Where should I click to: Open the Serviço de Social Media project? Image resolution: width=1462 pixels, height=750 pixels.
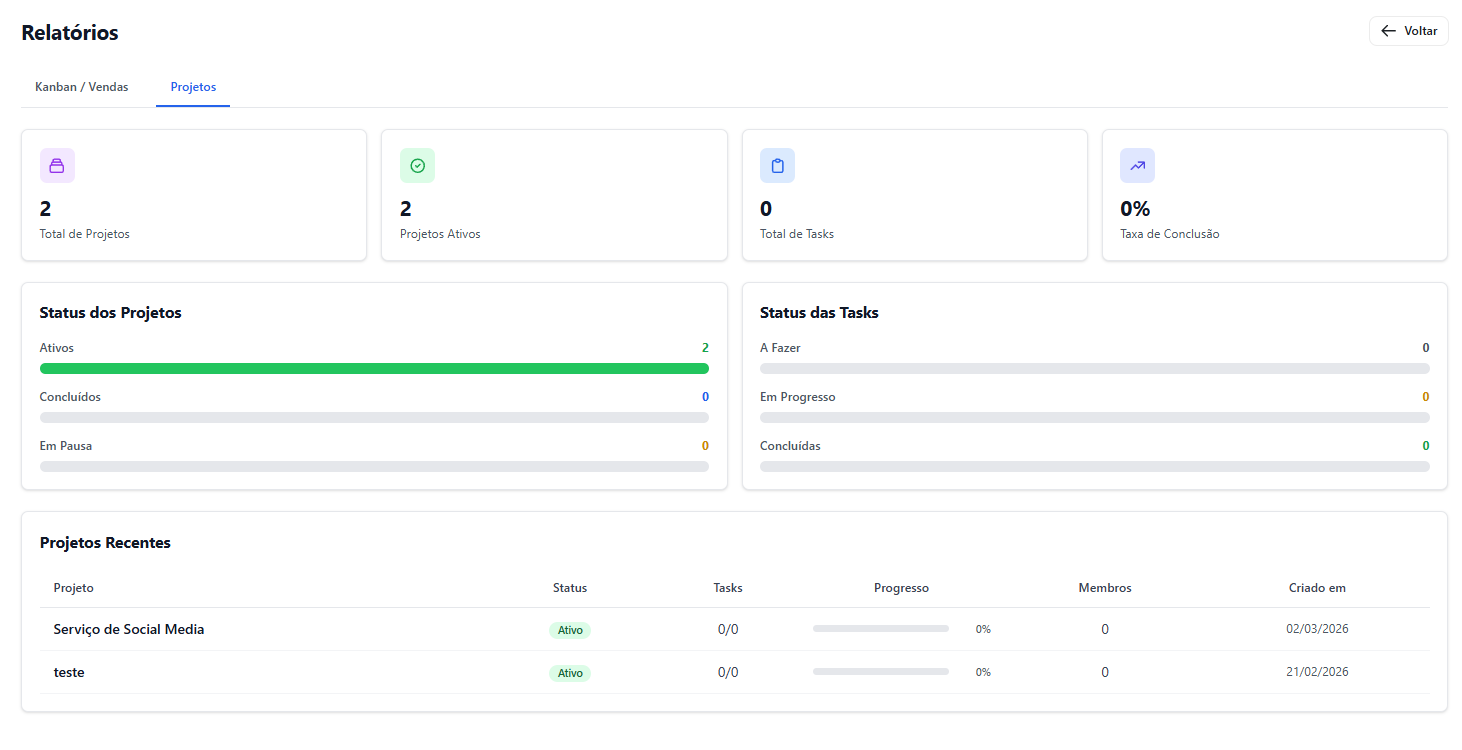point(129,629)
